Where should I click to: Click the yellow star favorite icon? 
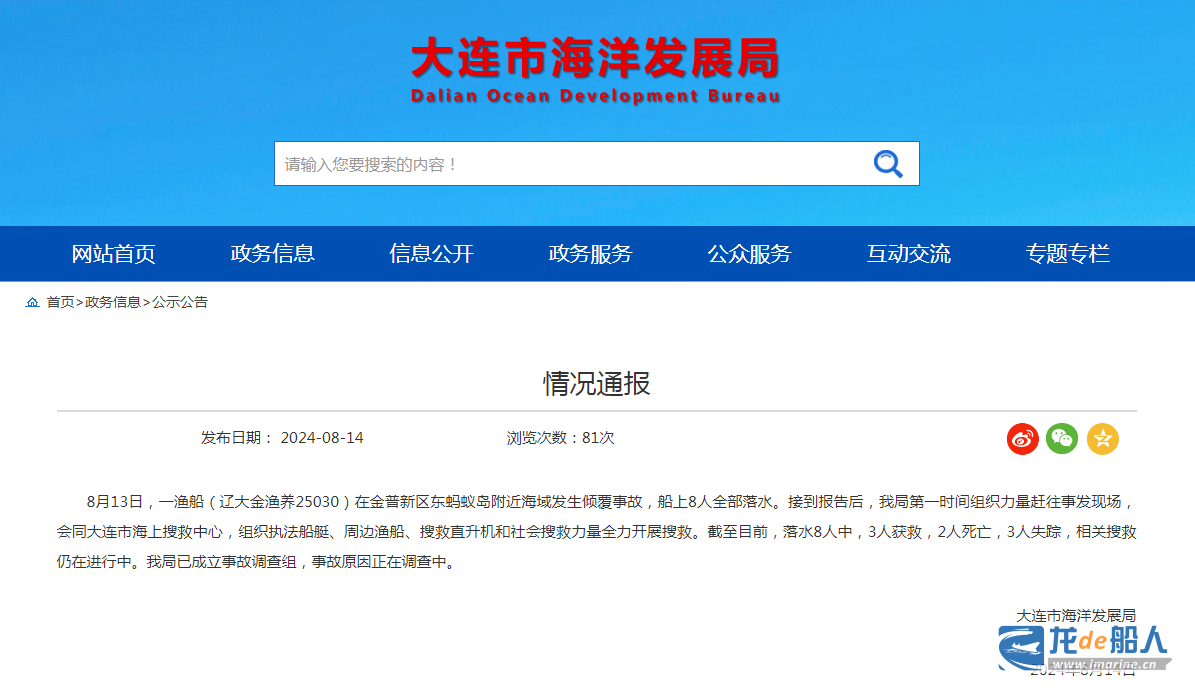pyautogui.click(x=1102, y=439)
